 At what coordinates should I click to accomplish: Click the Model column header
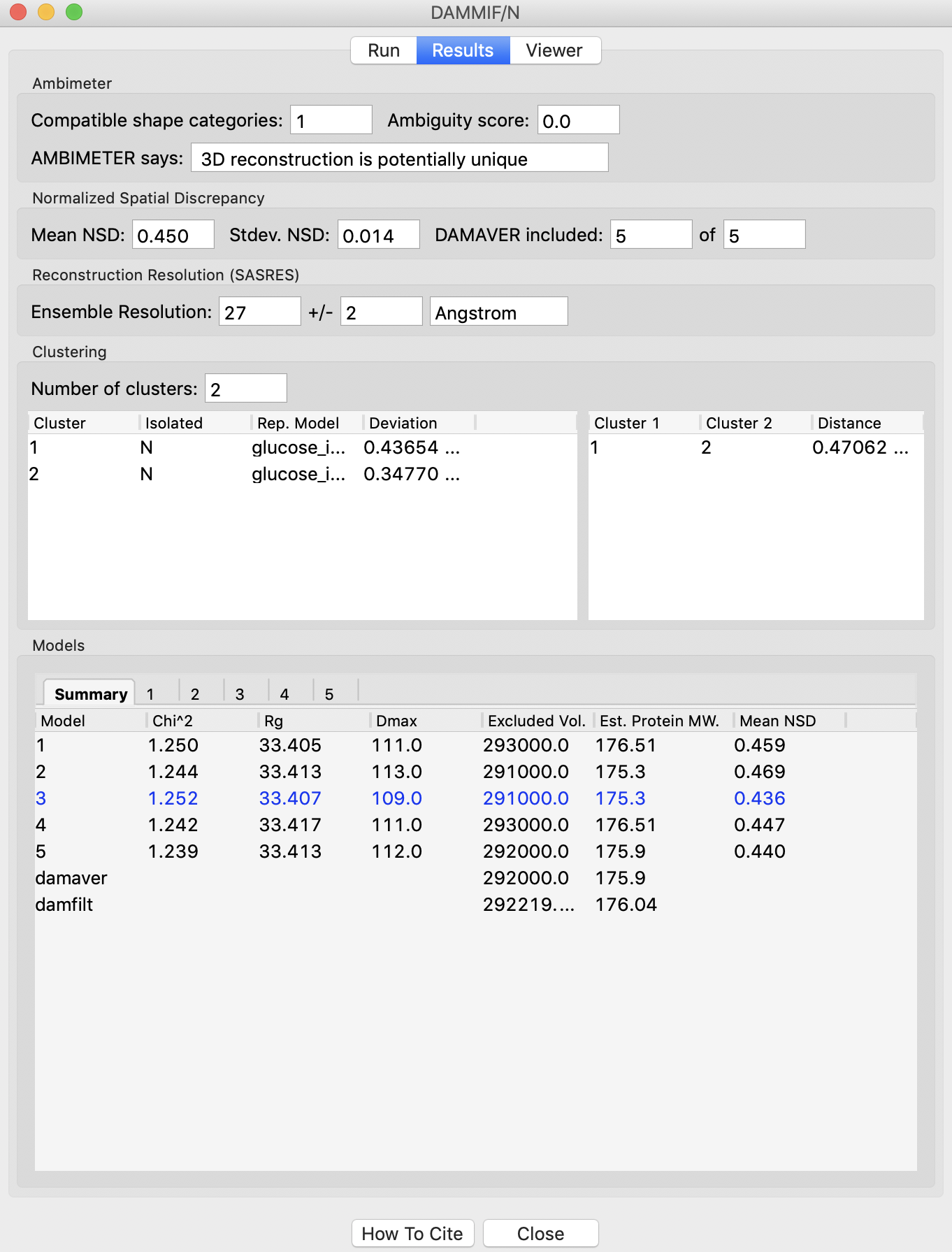pos(91,721)
